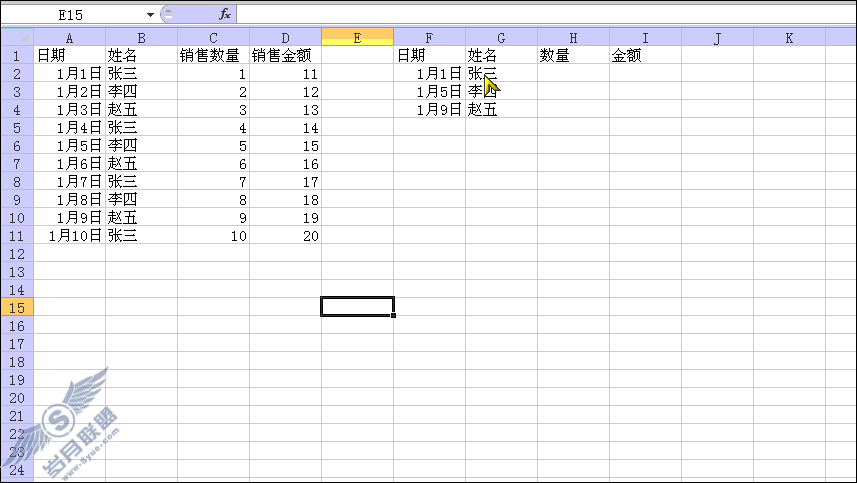
Task: Click cell F1 containing 日期
Action: coord(430,55)
